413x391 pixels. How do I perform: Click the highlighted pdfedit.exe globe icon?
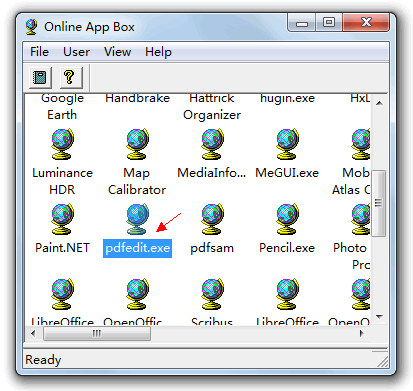[x=137, y=219]
